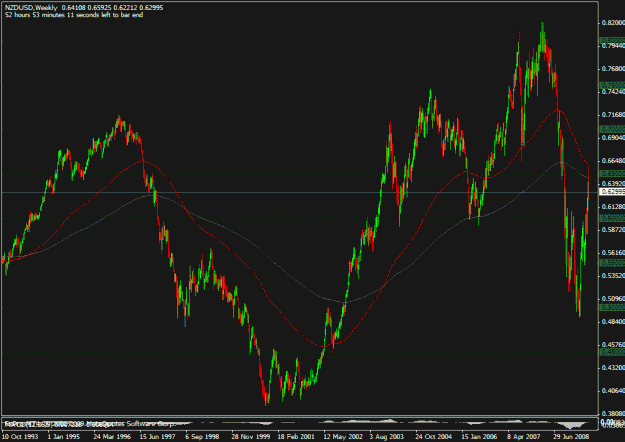Click the current price label 0.62995
This screenshot has height=442, width=625.
pos(613,192)
